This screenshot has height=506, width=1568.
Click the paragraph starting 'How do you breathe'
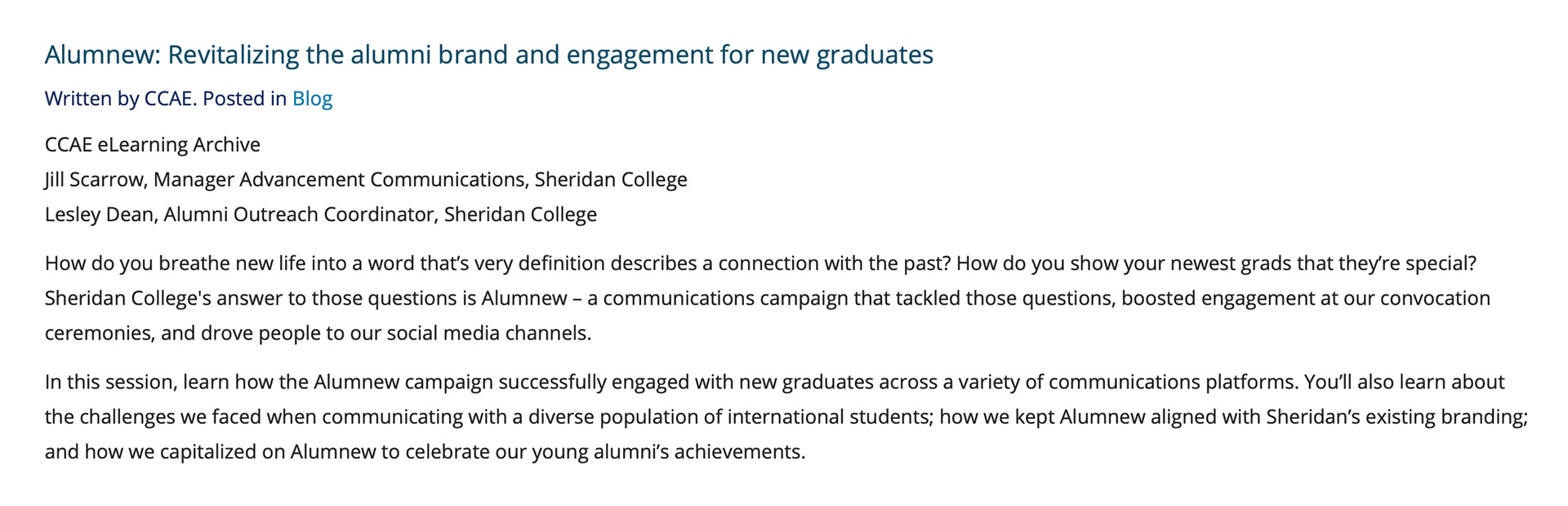[x=768, y=298]
